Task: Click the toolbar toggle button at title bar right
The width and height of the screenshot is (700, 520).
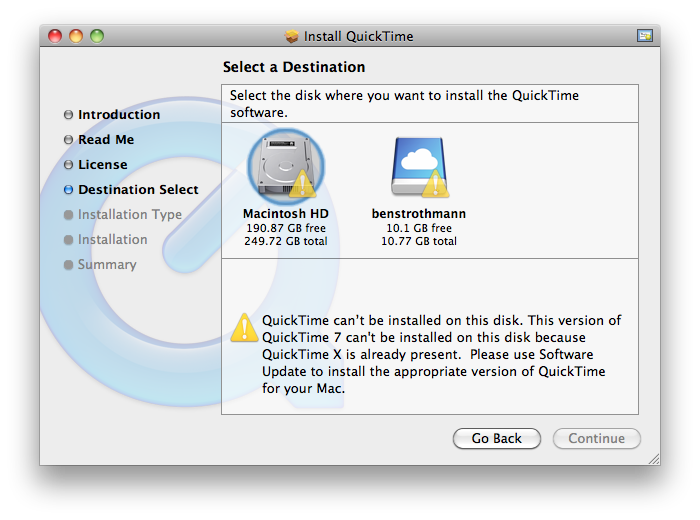Action: click(645, 36)
